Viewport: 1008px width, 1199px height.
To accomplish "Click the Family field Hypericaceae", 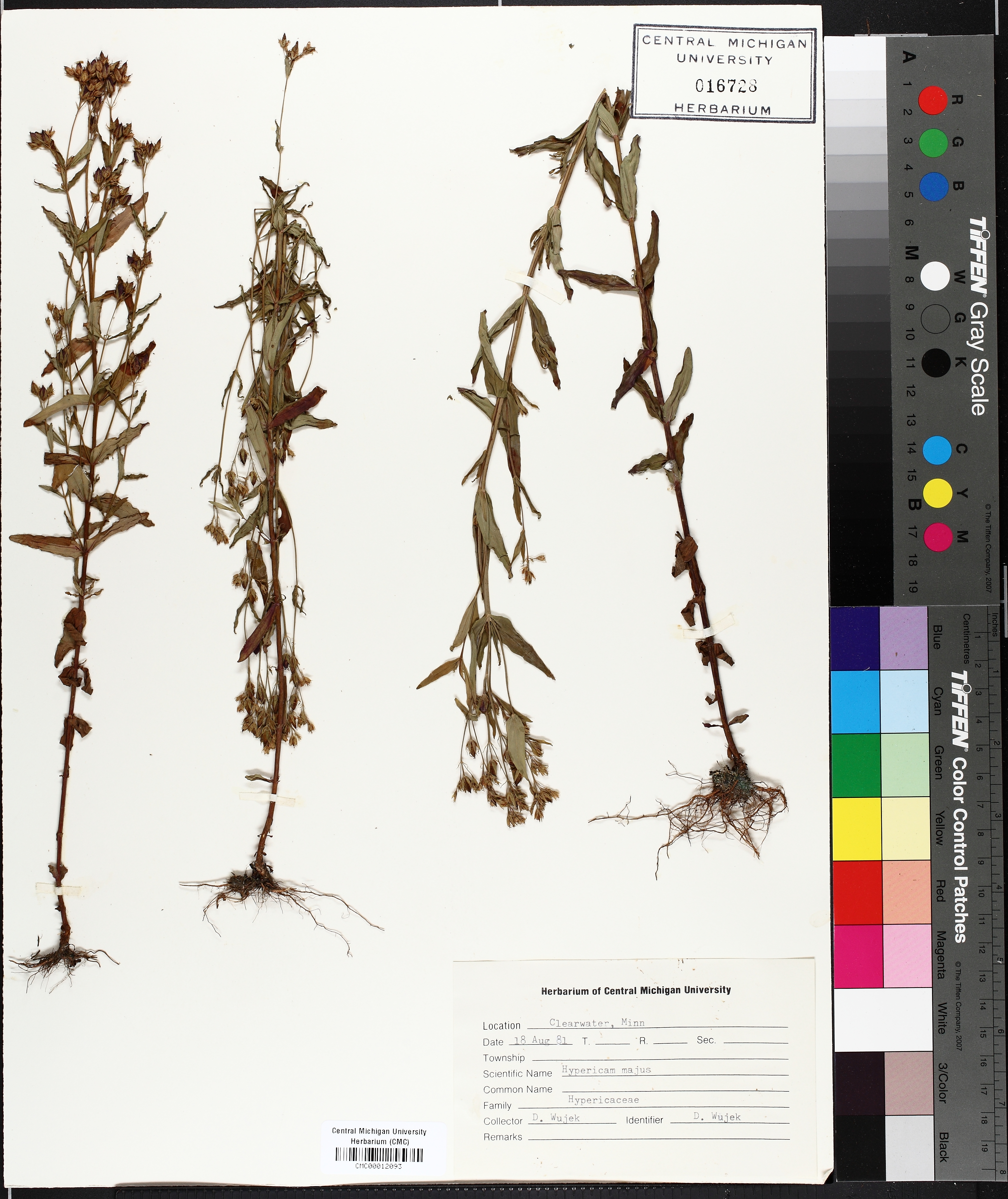I will (x=603, y=1100).
